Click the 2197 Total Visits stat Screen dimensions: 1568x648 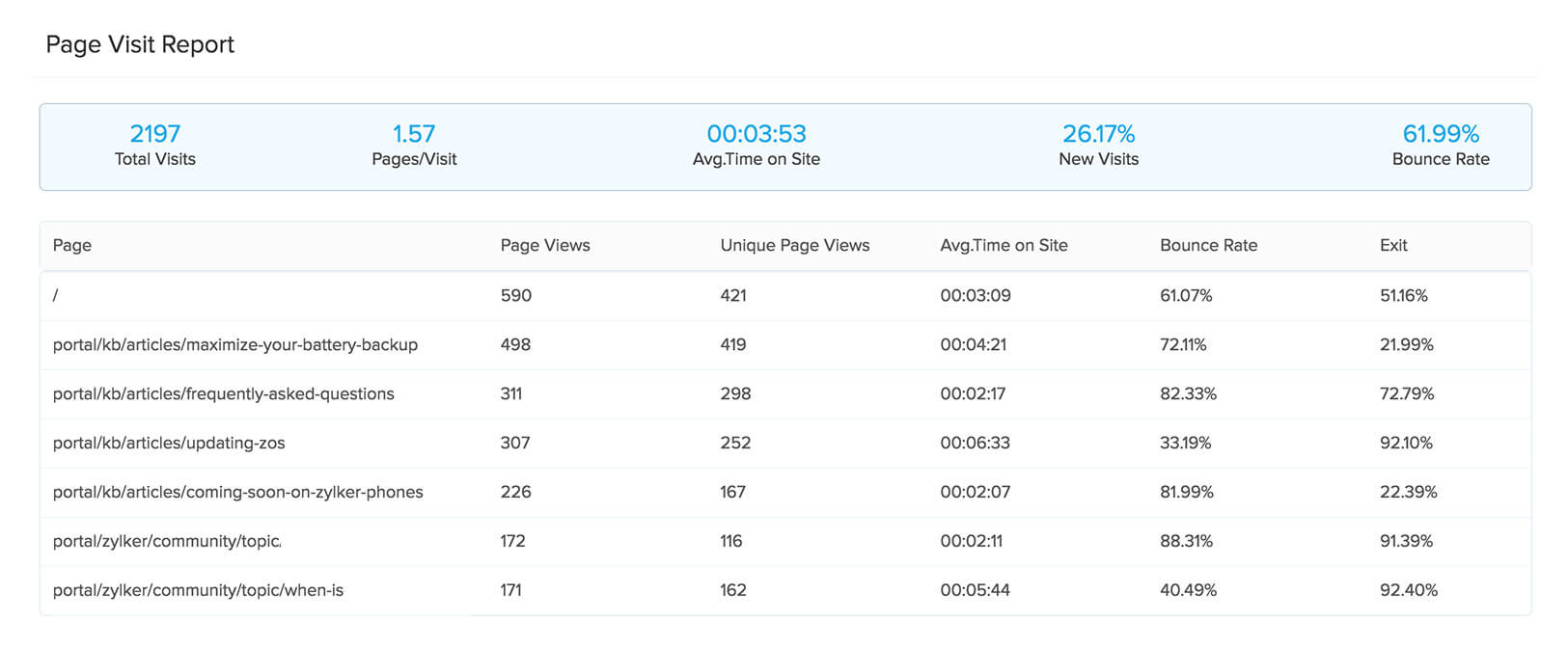coord(154,134)
